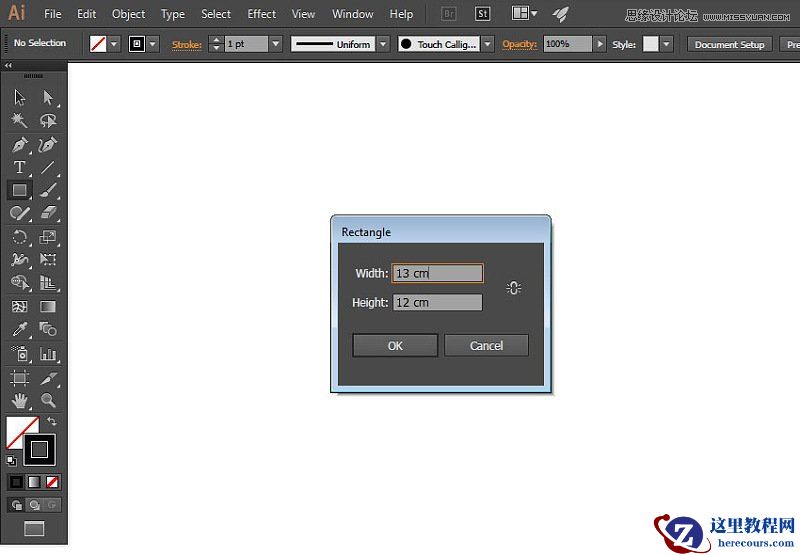Viewport: 800px width, 555px height.
Task: Reset to default fill and stroke
Action: (x=11, y=461)
